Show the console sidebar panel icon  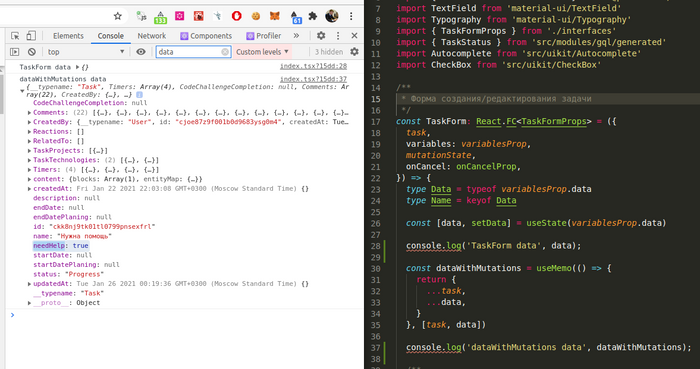pyautogui.click(x=15, y=52)
